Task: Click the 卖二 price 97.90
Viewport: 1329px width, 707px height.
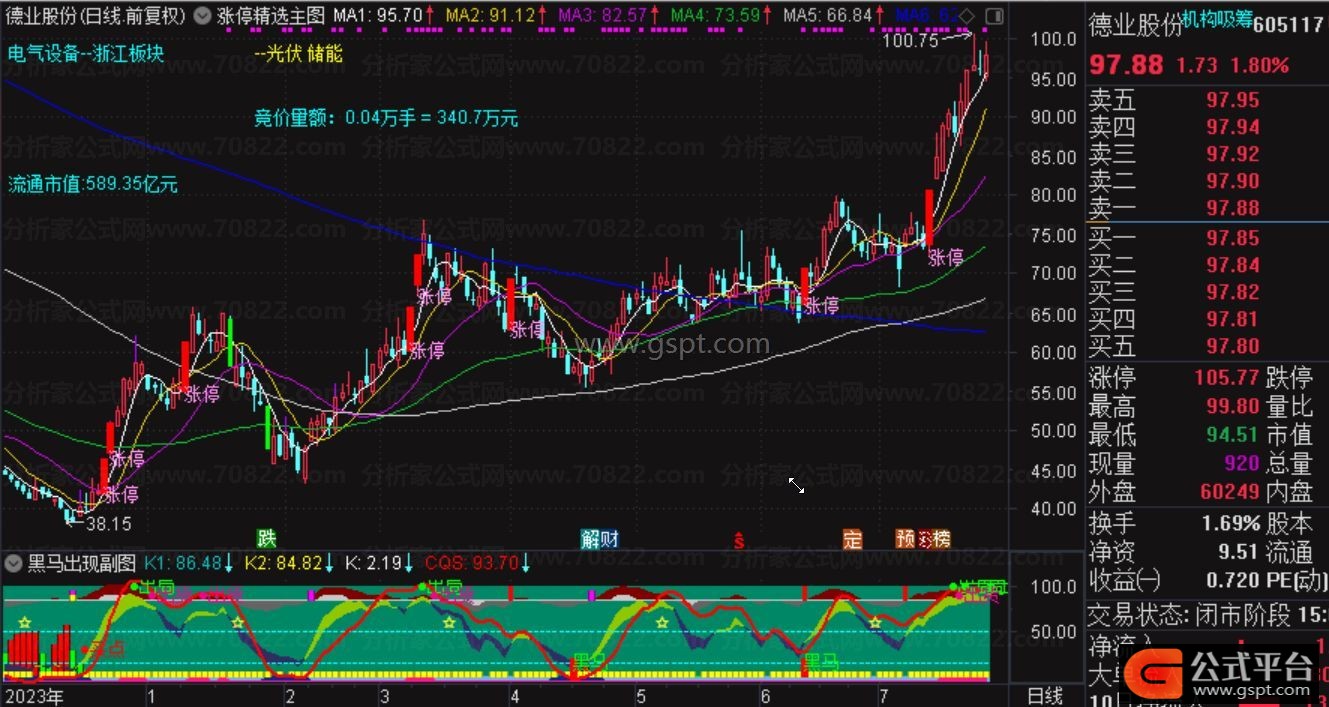Action: click(1232, 181)
